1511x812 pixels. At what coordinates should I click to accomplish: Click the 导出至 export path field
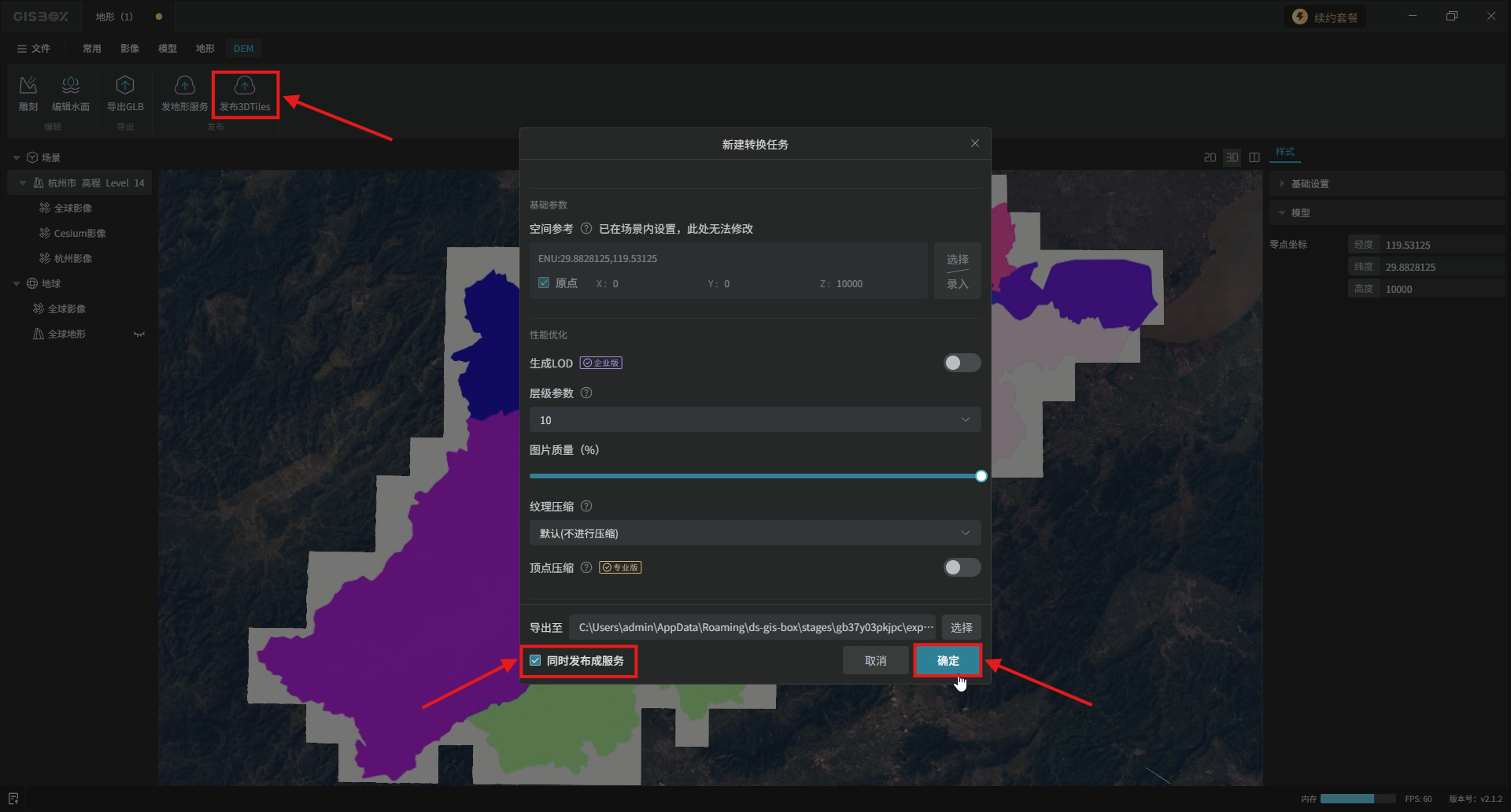coord(752,628)
